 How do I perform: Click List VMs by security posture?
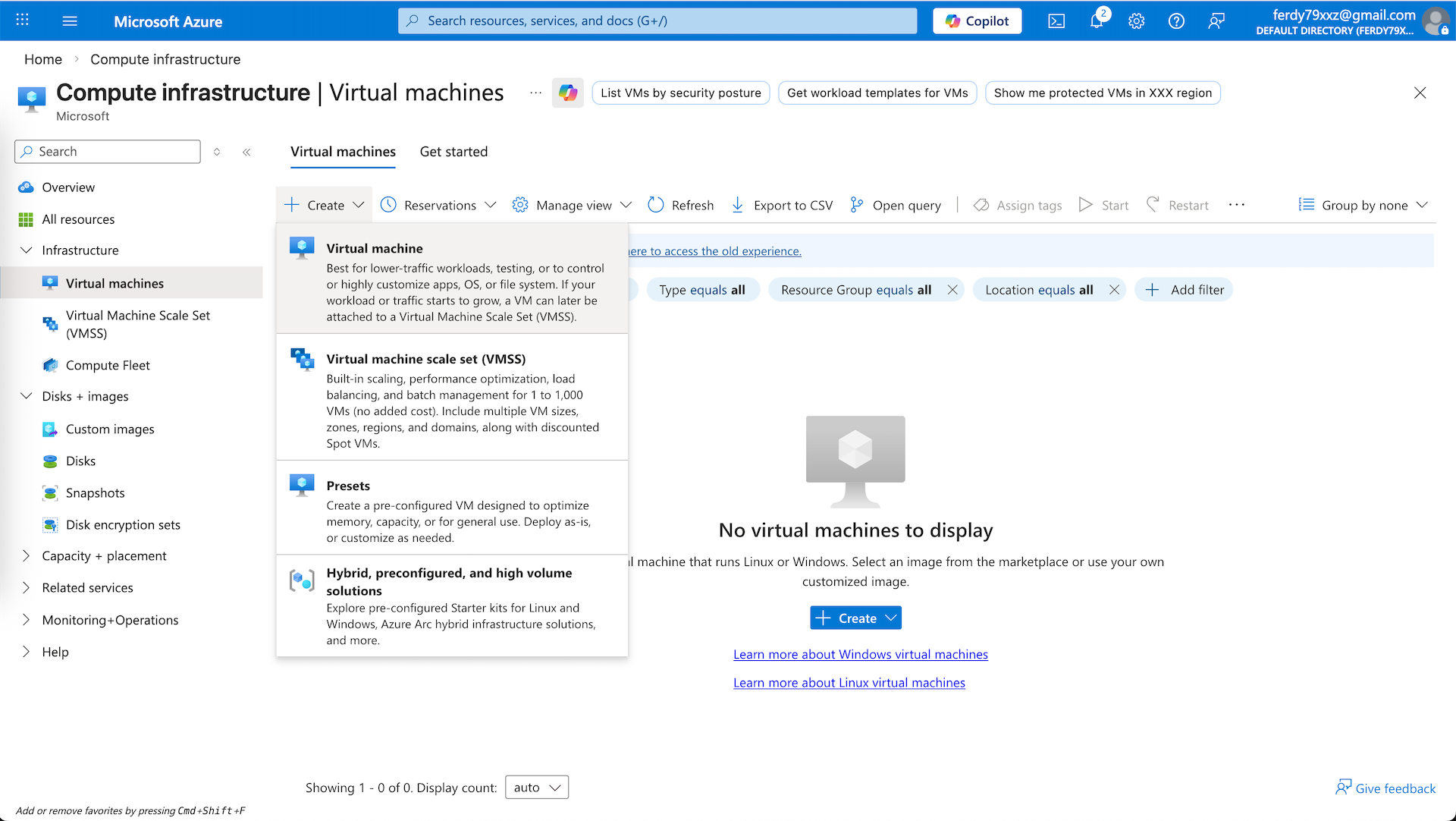680,93
